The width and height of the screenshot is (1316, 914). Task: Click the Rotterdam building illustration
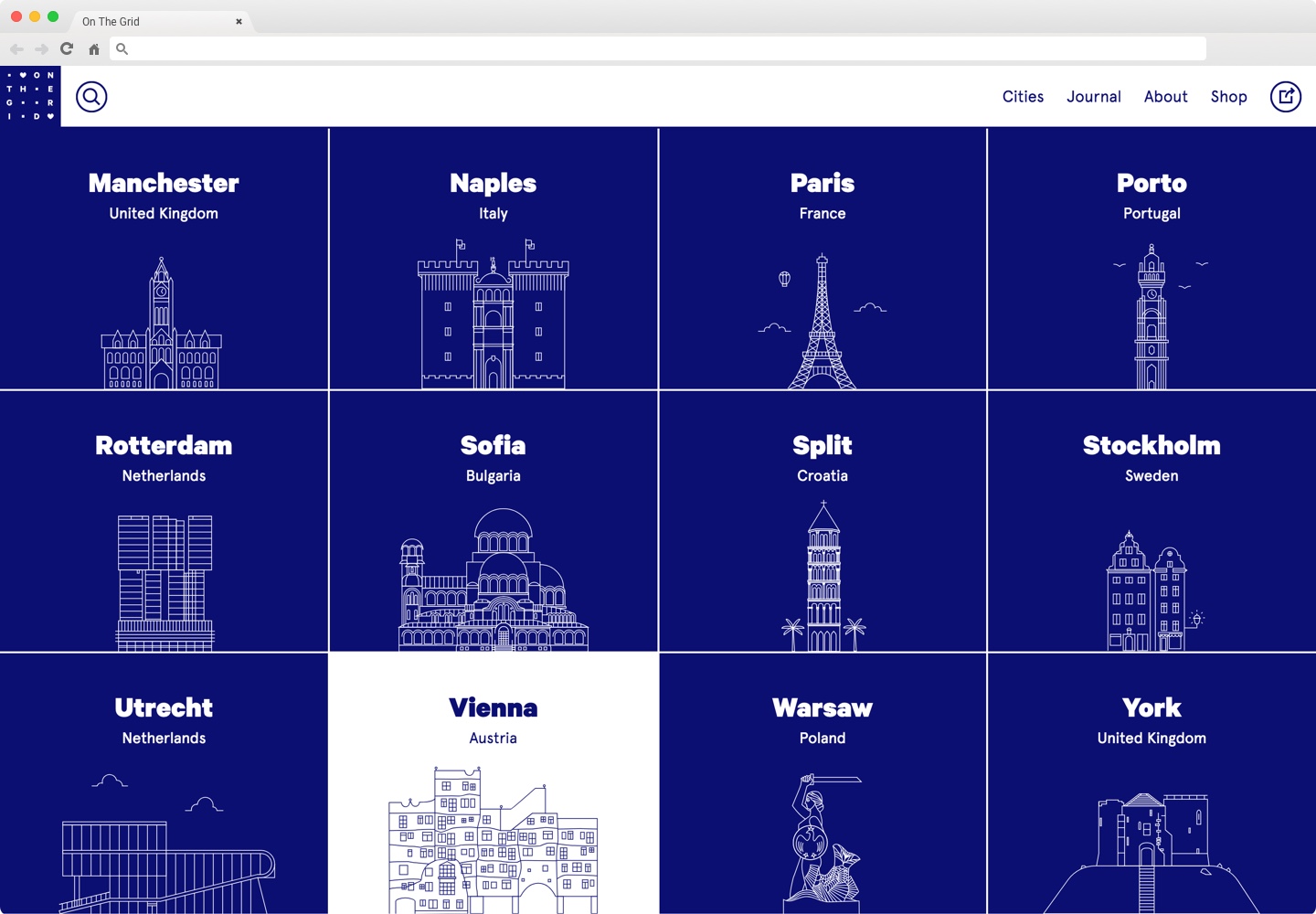point(164,582)
